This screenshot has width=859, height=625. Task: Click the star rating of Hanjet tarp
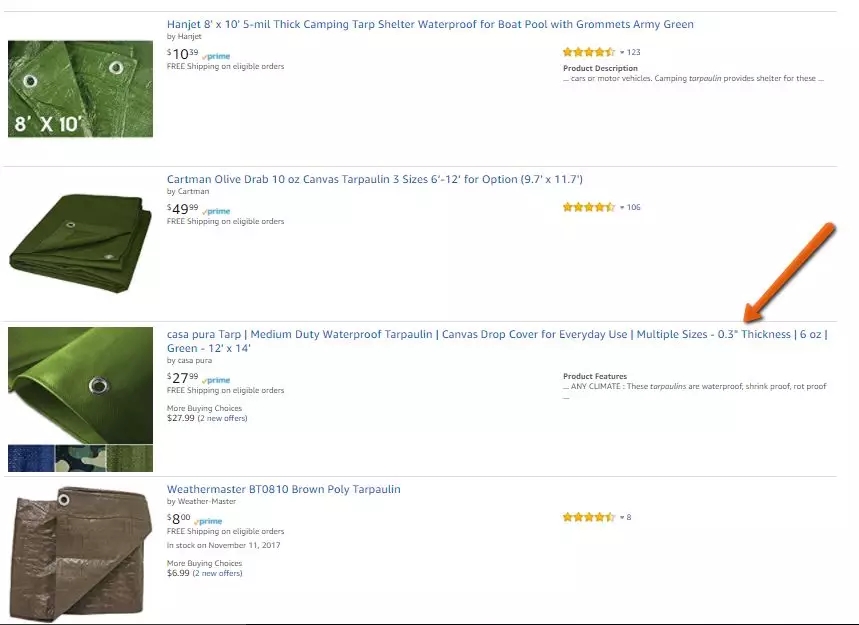(589, 52)
